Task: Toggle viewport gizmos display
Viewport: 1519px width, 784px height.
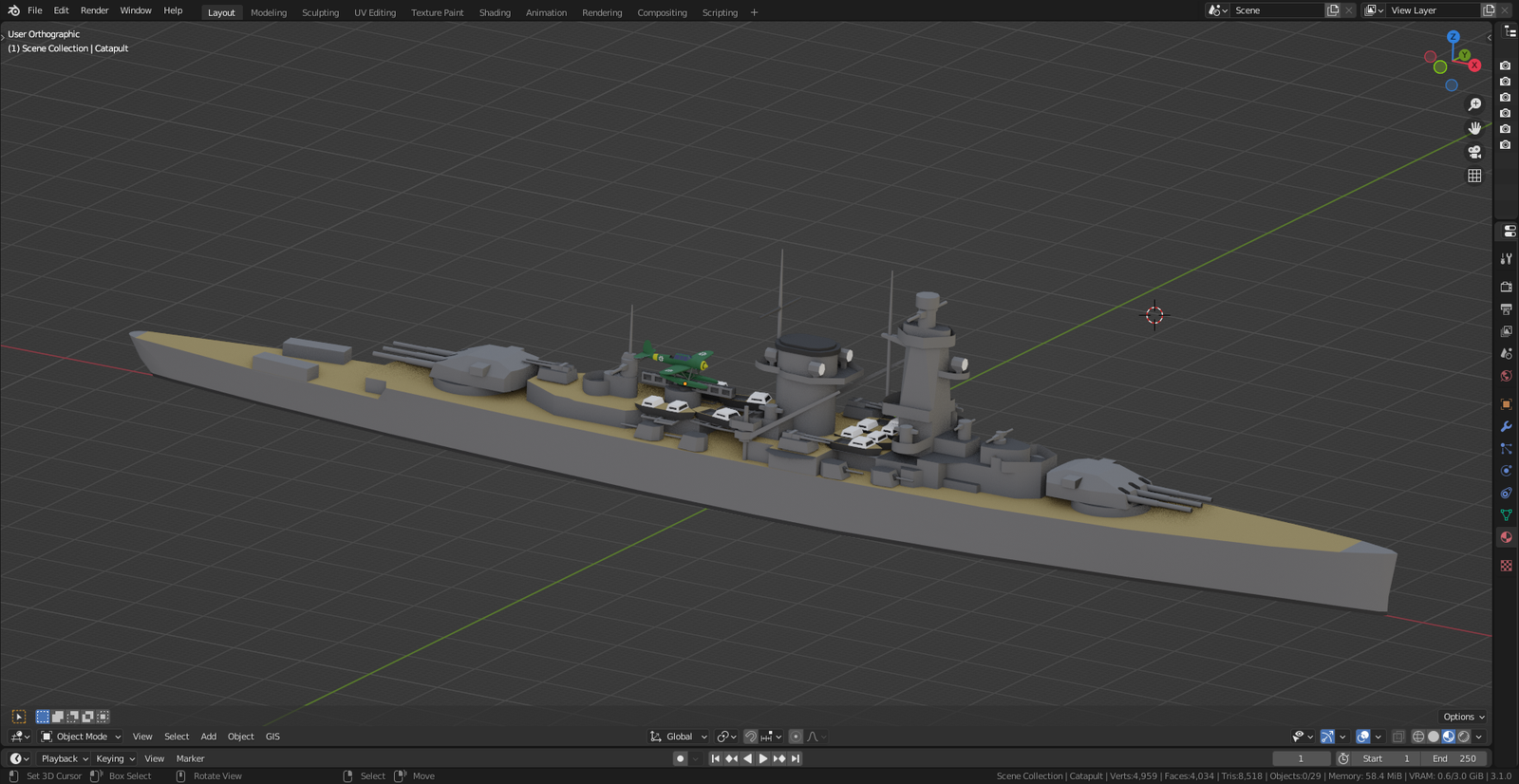Action: coord(1327,737)
